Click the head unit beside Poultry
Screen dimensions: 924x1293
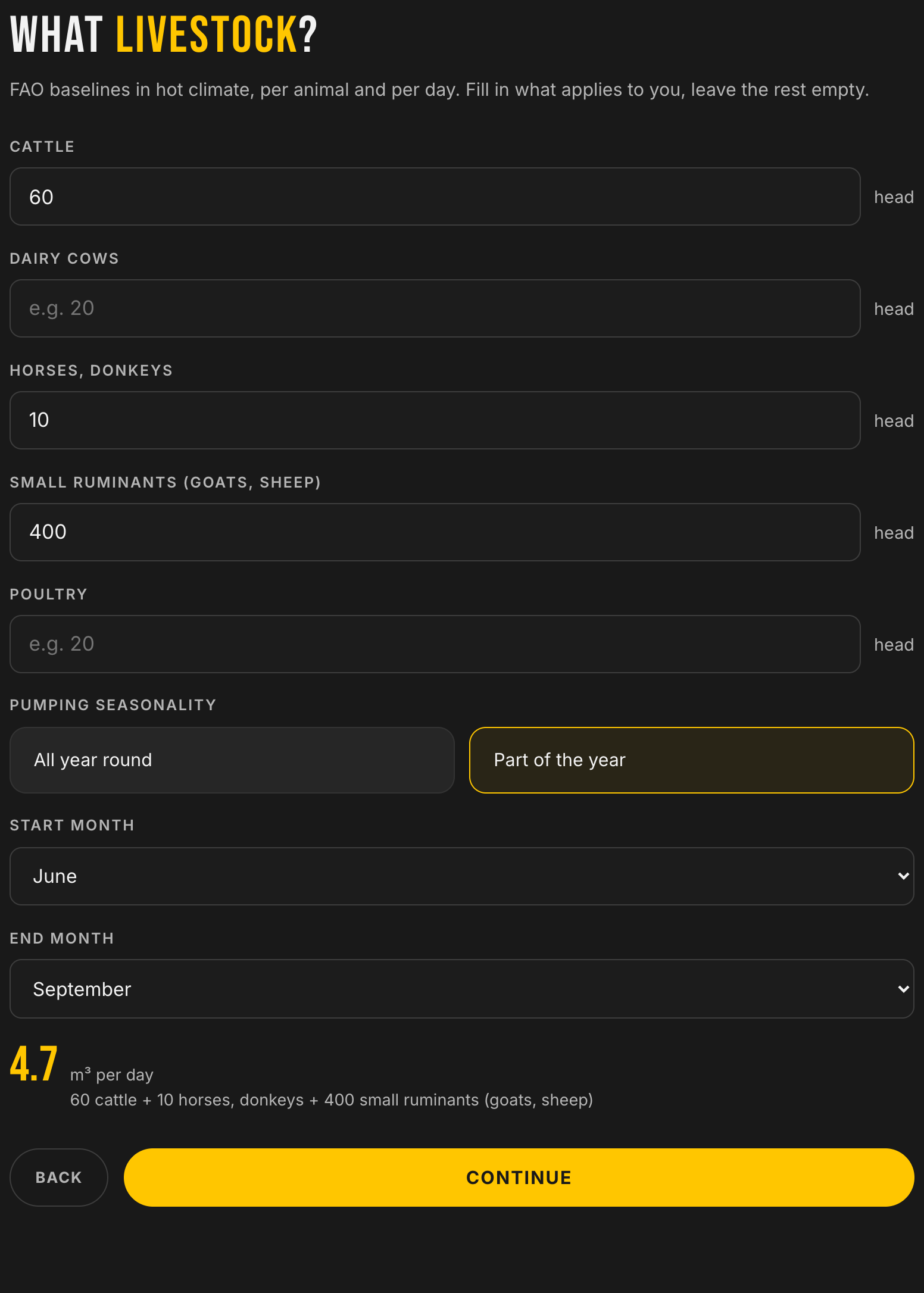(894, 645)
